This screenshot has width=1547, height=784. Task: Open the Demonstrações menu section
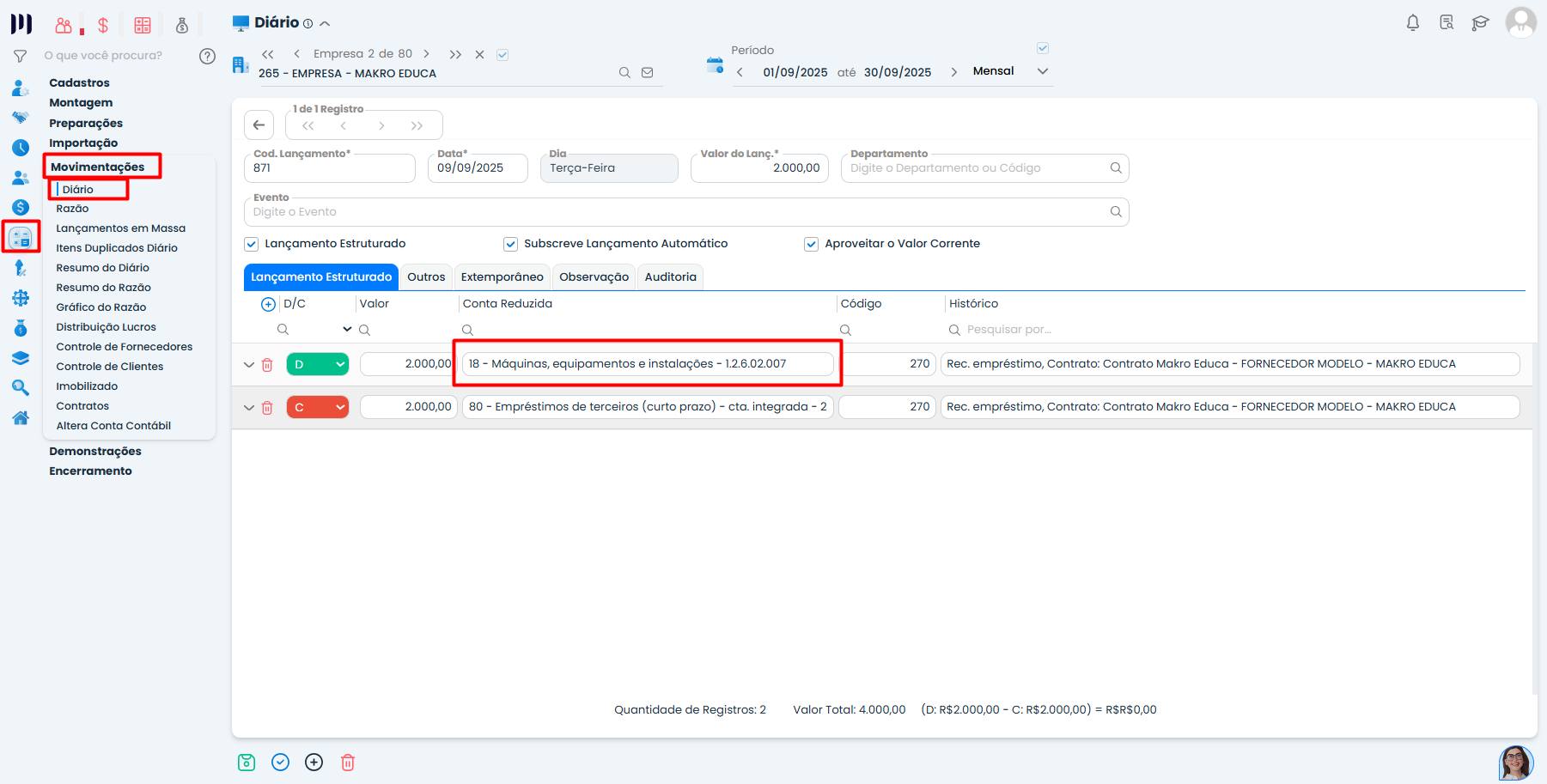click(95, 452)
